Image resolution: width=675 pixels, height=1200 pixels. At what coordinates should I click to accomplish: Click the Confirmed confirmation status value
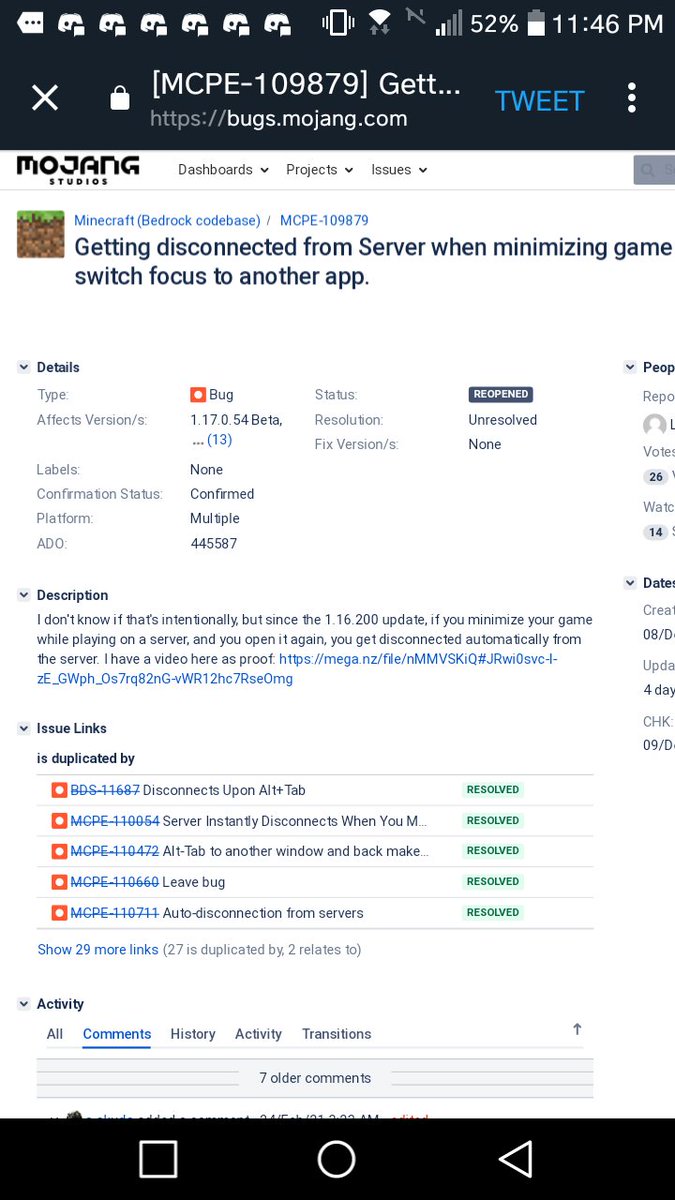(x=222, y=494)
